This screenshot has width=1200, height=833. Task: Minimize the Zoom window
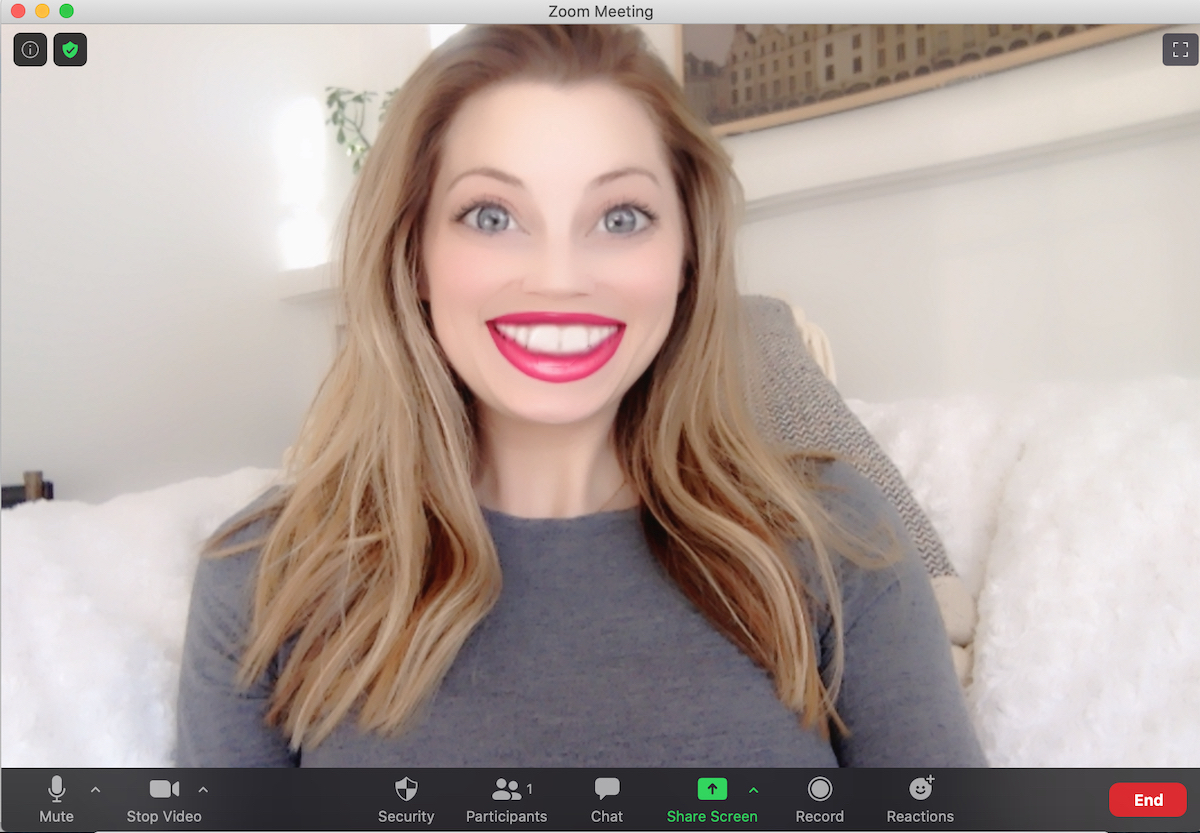pos(42,11)
